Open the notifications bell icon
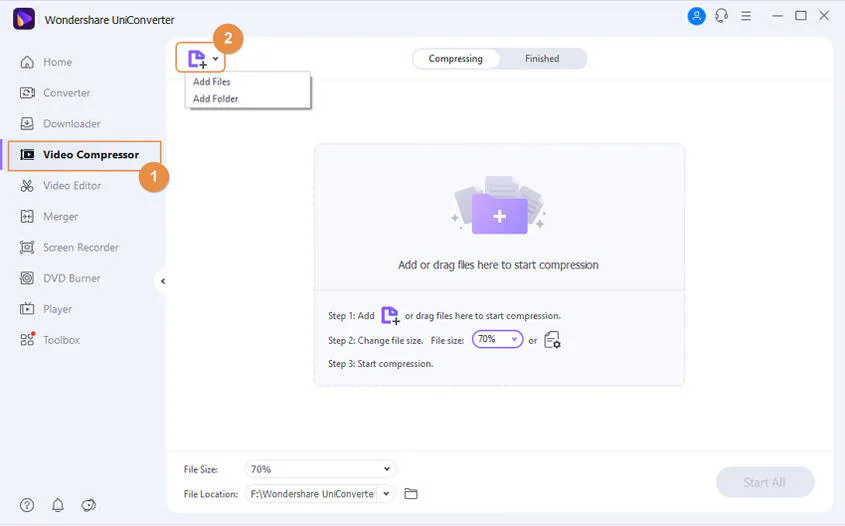Image resolution: width=845 pixels, height=526 pixels. (x=58, y=505)
